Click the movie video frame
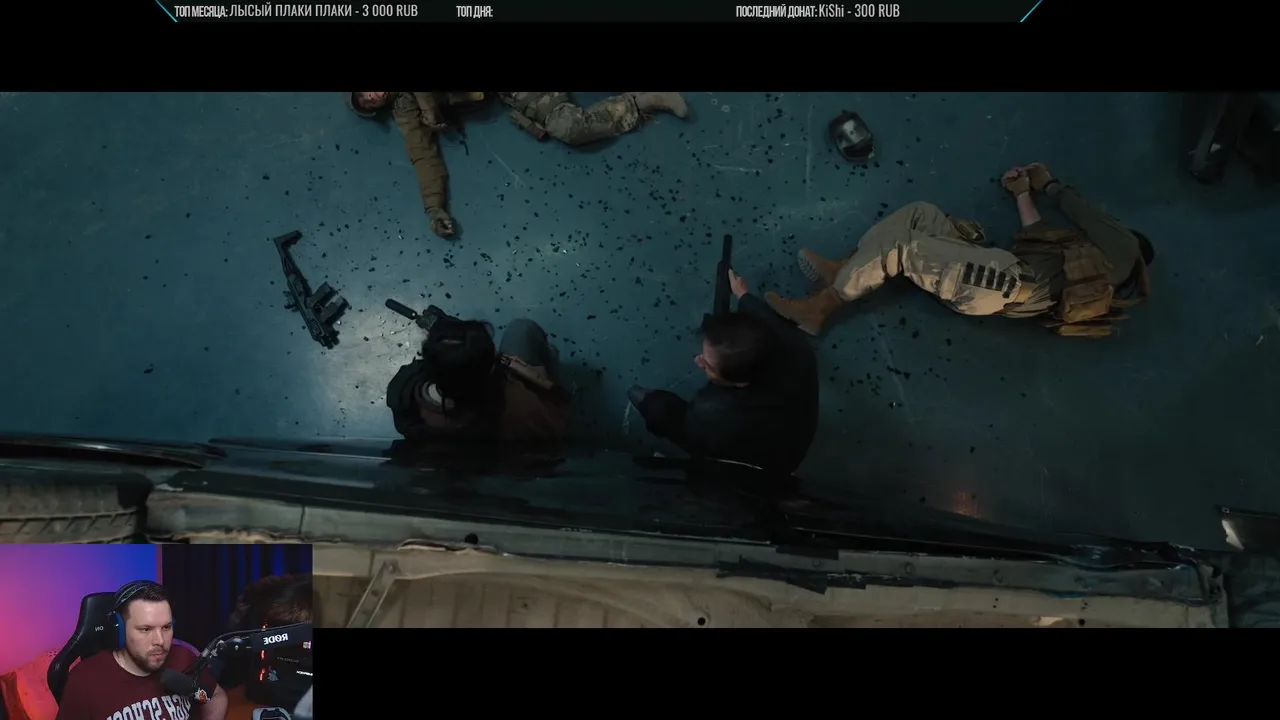 640,360
